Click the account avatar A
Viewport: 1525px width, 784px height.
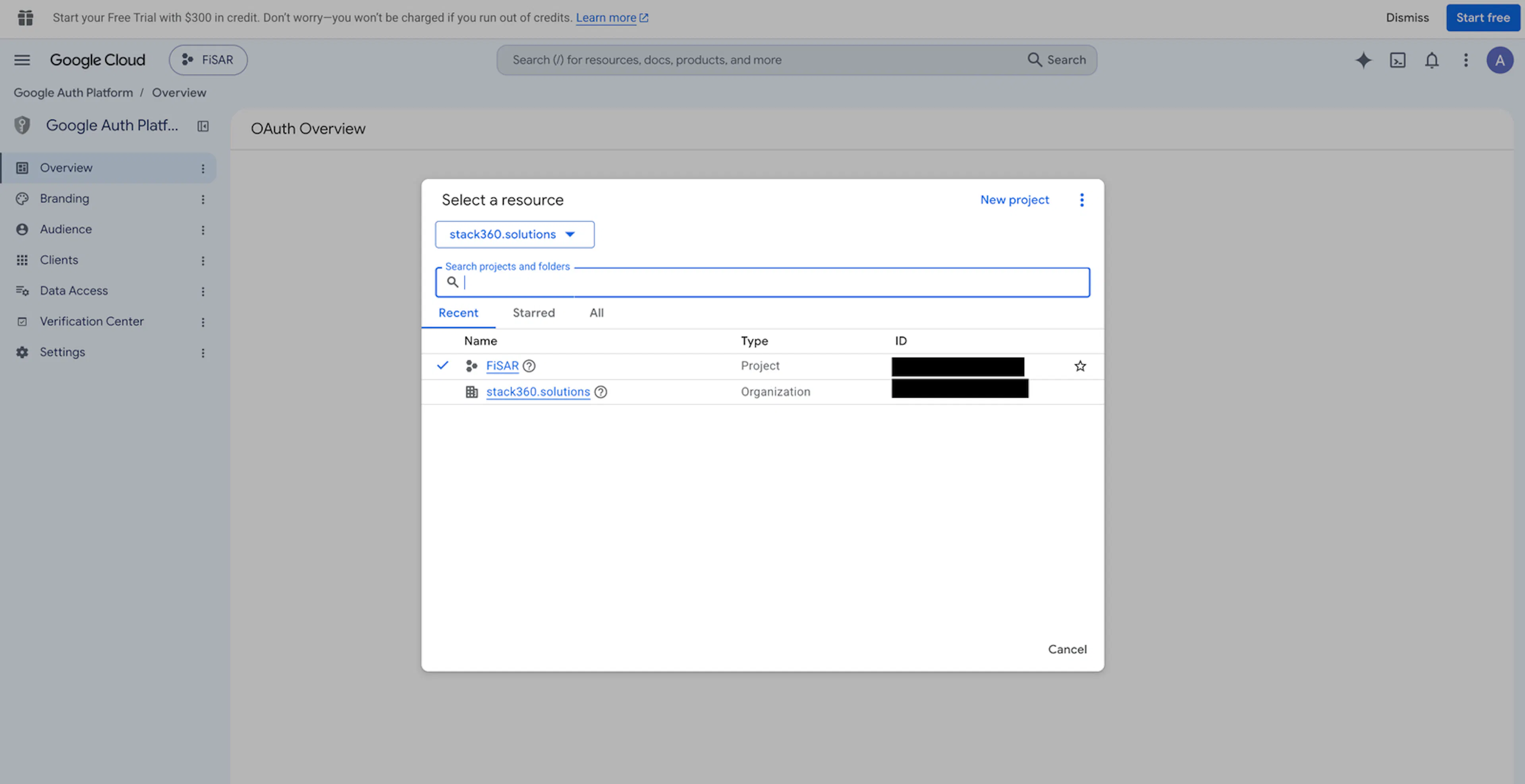[1500, 60]
